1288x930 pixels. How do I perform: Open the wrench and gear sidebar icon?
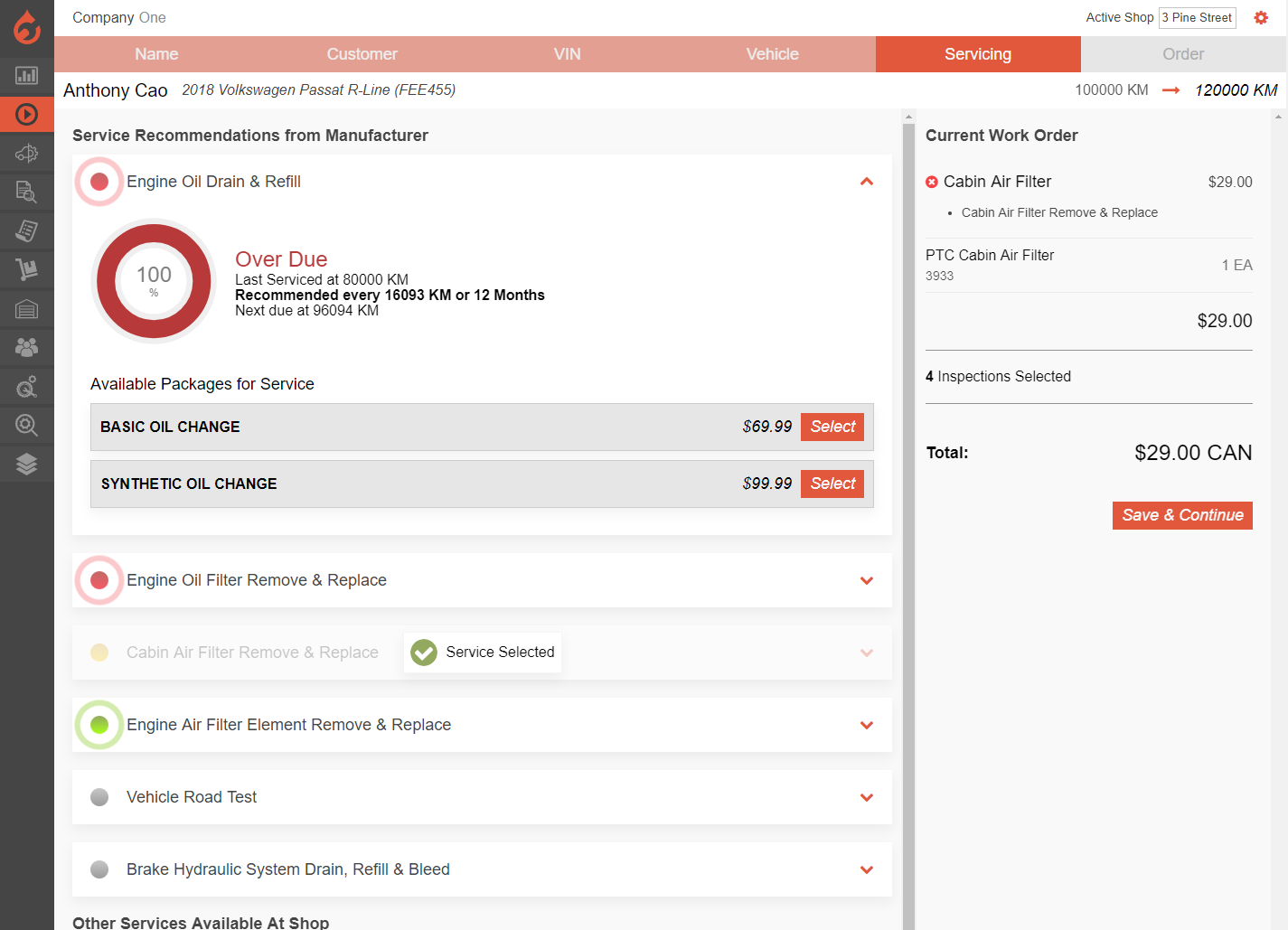pyautogui.click(x=27, y=387)
